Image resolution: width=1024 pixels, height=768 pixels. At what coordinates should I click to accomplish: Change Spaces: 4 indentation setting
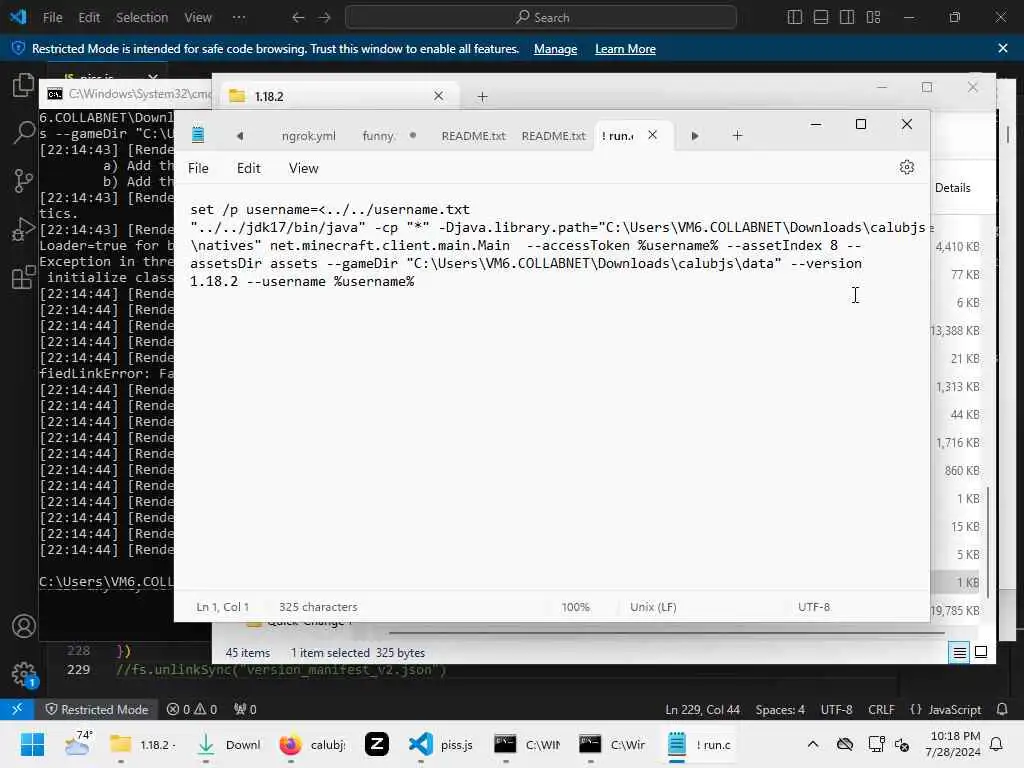coord(780,709)
